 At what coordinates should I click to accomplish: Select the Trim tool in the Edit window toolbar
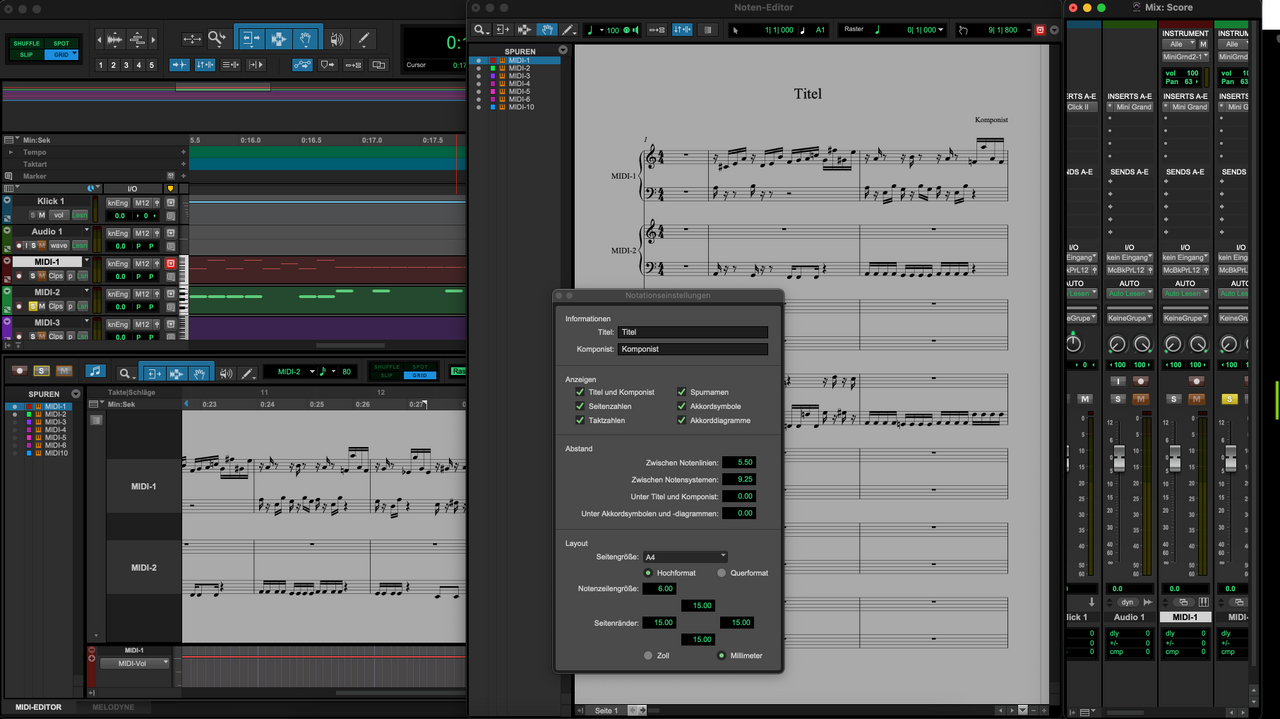[x=250, y=39]
